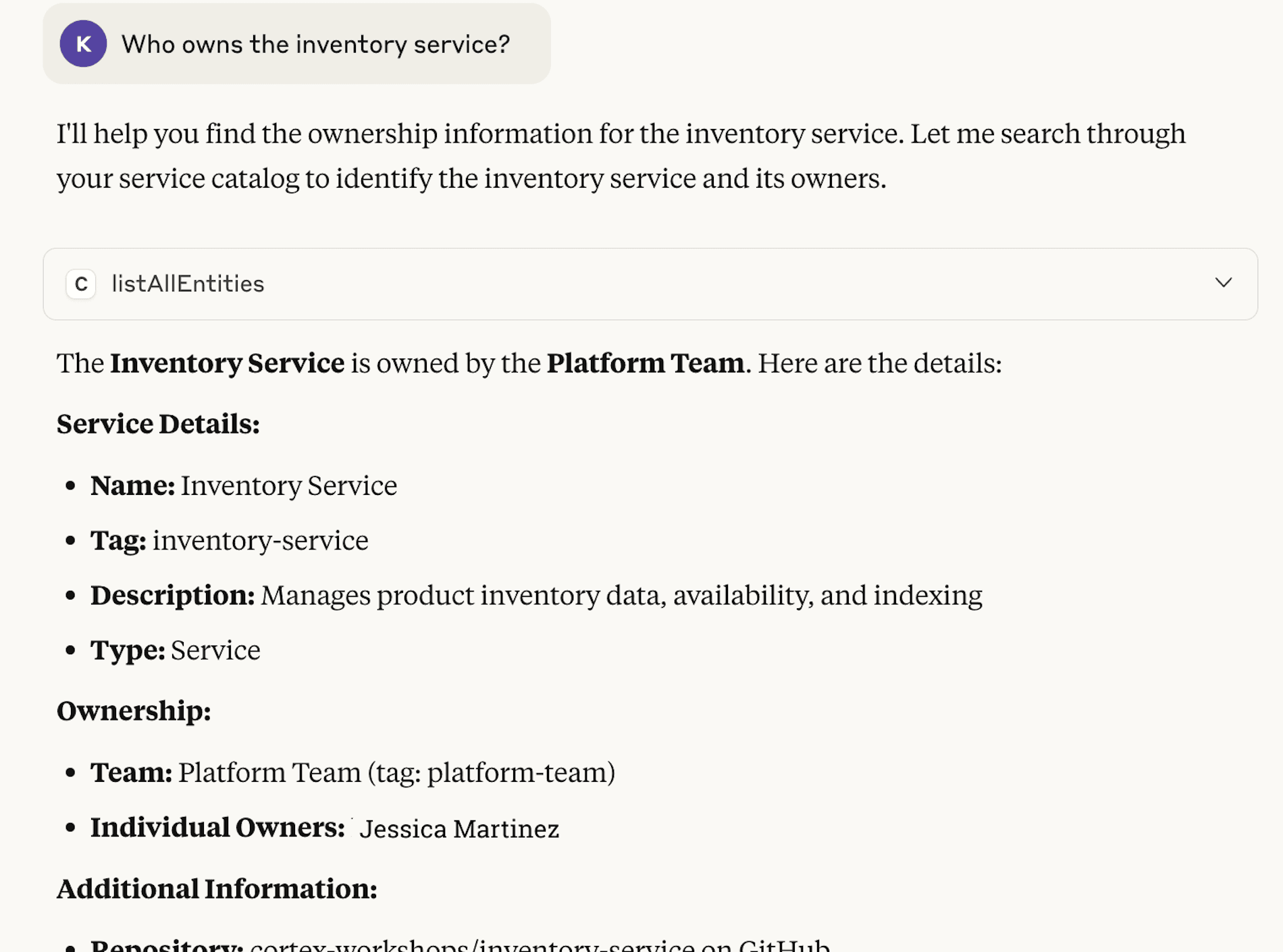Open the listAllEntities tool call label
Image resolution: width=1283 pixels, height=952 pixels.
pyautogui.click(x=188, y=284)
